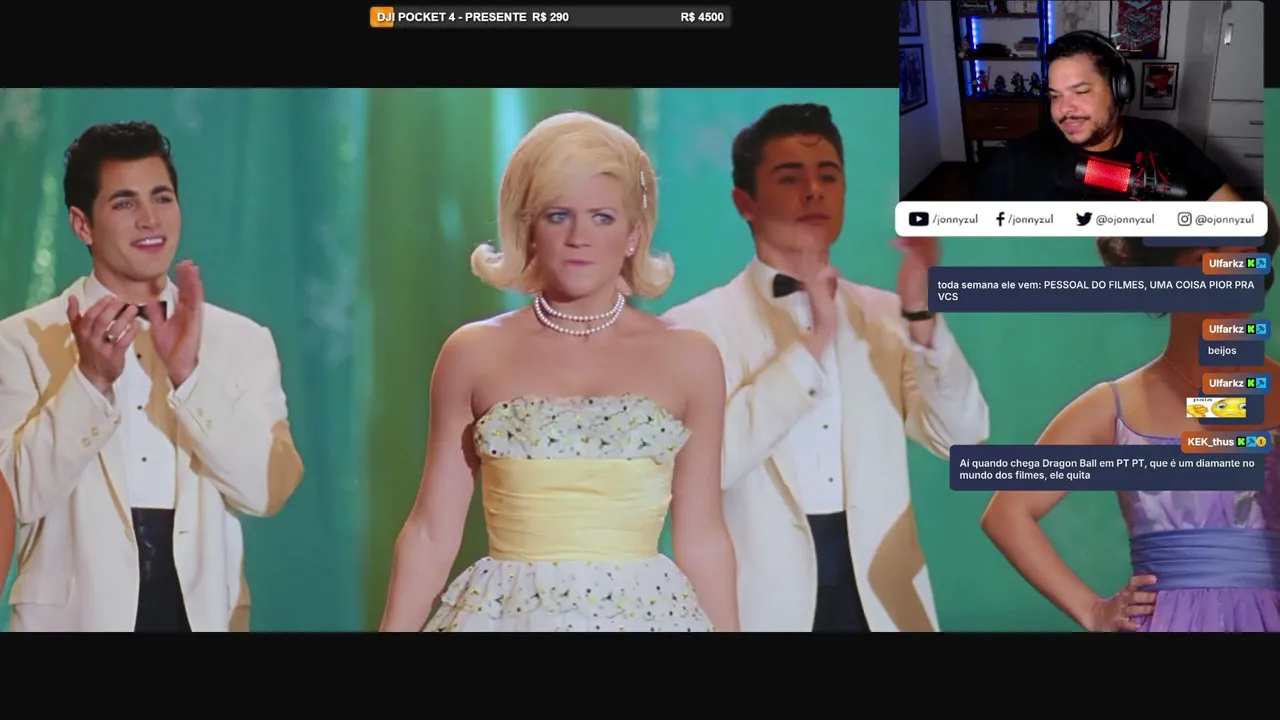Click the 'R$ 290' raised amount
Image resolution: width=1280 pixels, height=720 pixels.
coord(550,17)
